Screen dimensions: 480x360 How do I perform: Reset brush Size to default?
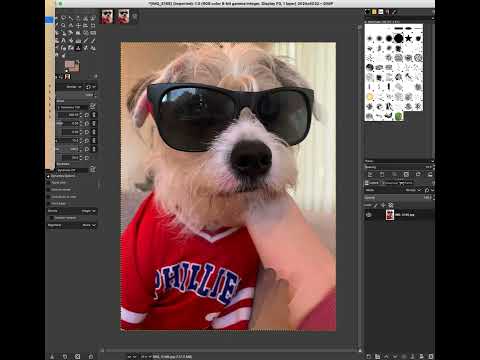[86, 115]
